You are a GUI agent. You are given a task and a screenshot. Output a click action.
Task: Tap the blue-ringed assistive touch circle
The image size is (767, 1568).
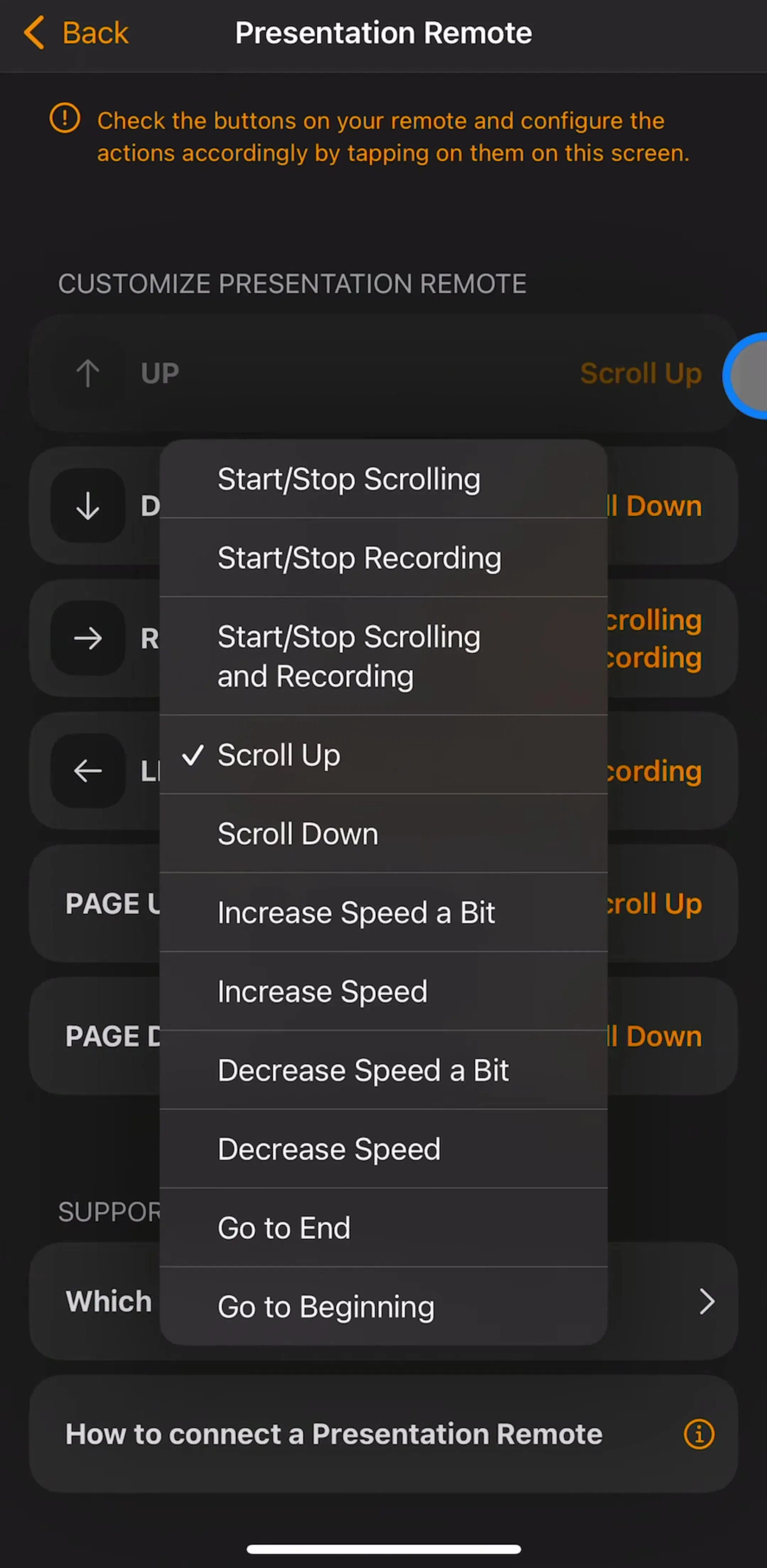click(x=747, y=376)
